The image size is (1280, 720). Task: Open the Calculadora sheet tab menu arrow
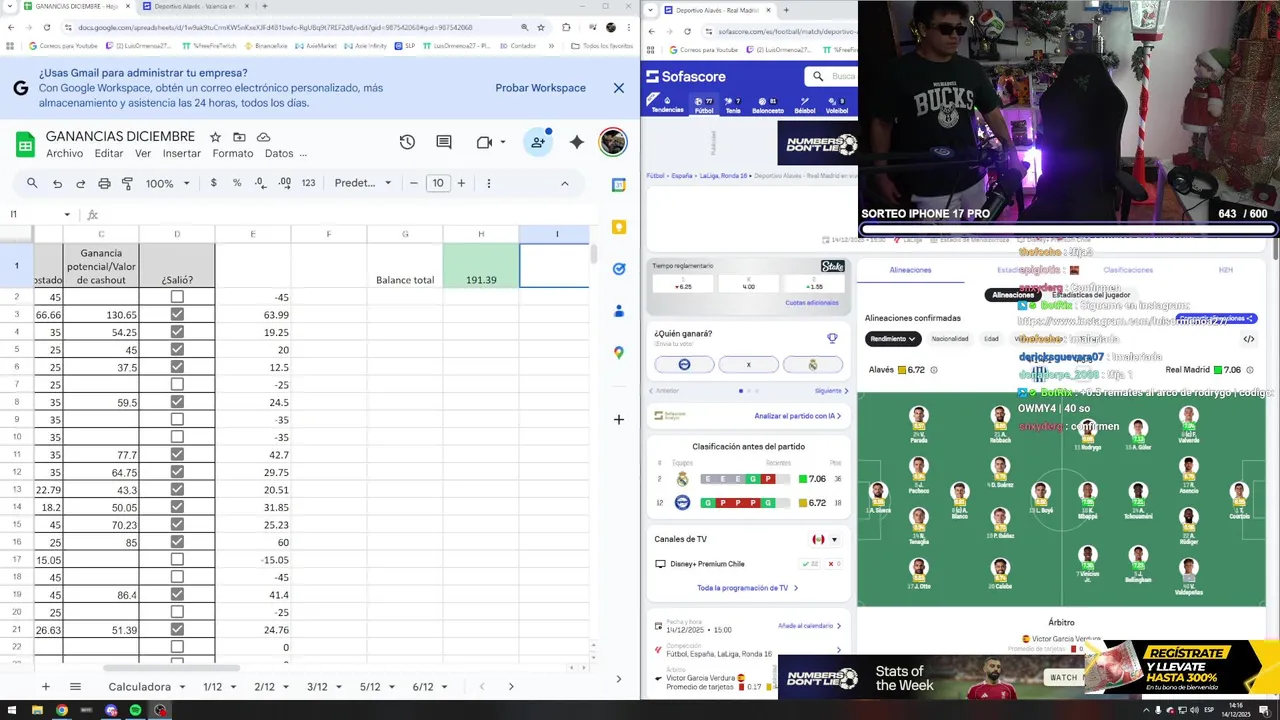pyautogui.click(x=180, y=687)
